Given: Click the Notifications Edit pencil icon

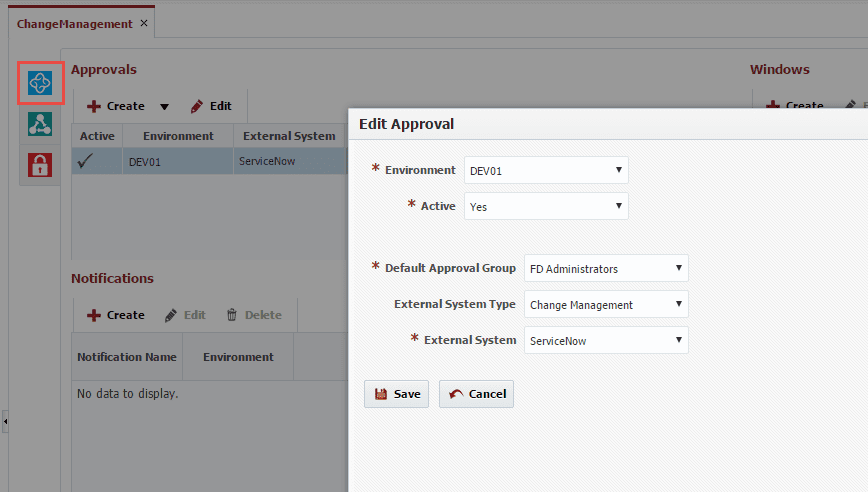Looking at the screenshot, I should [x=171, y=315].
